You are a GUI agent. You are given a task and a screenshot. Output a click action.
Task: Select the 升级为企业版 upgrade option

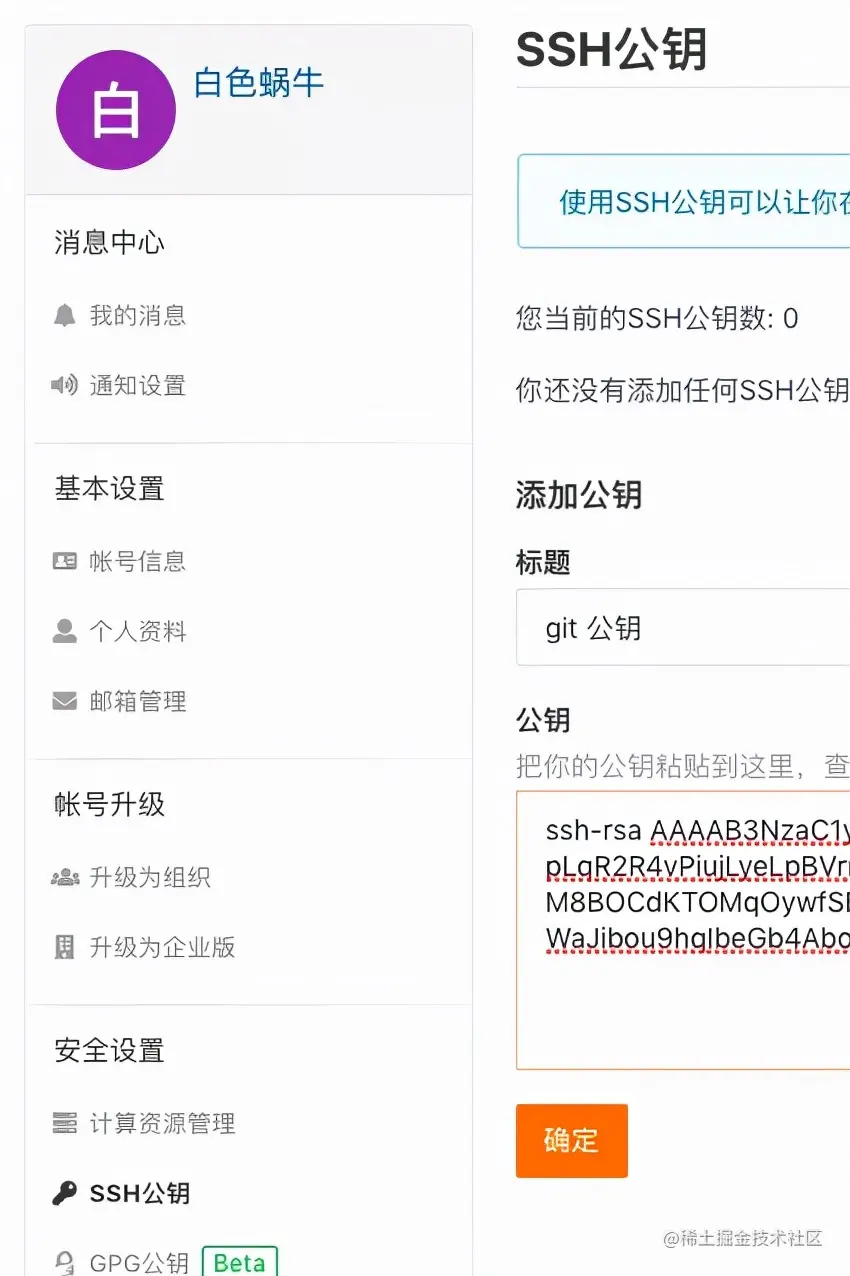coord(162,948)
